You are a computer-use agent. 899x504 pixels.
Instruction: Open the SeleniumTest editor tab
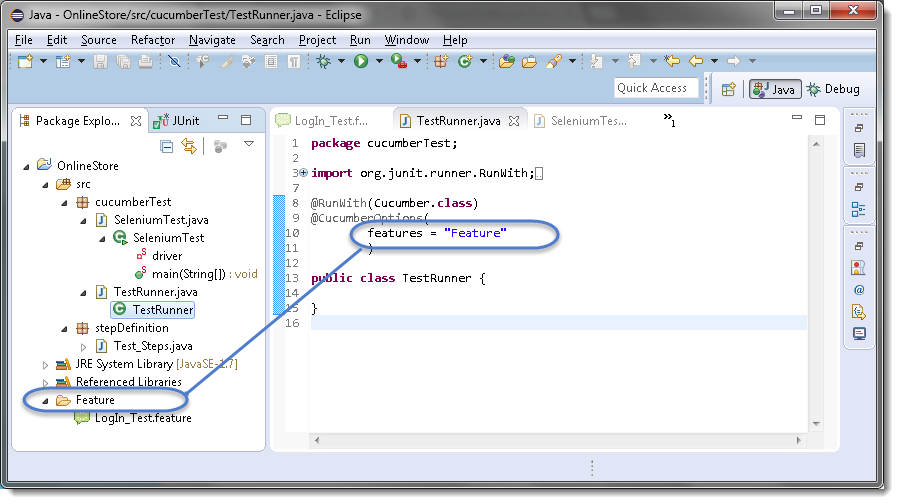click(x=581, y=121)
